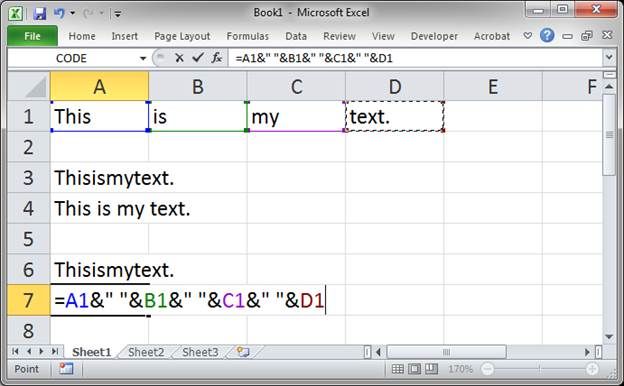Image resolution: width=624 pixels, height=386 pixels.
Task: Jump to first sheet tab navigation arrow
Action: [16, 351]
